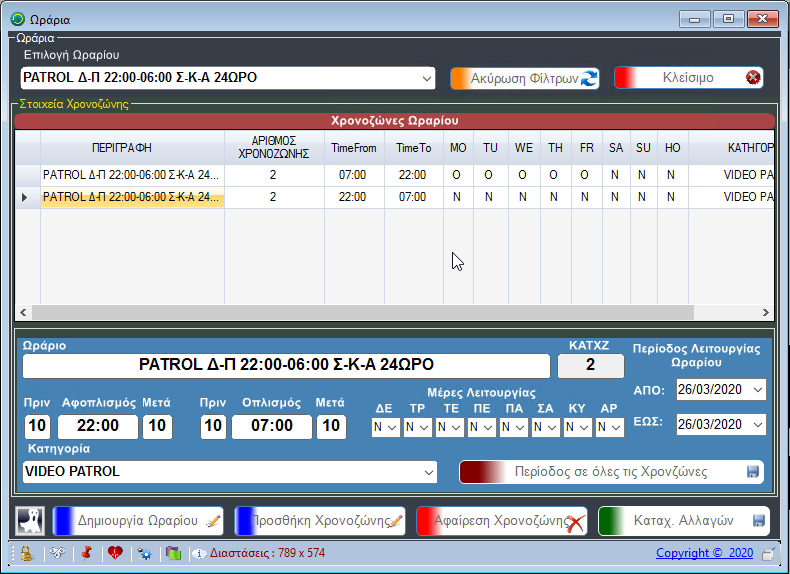790x574 pixels.
Task: Click the Αφοπλισμός time field showing 22:00
Action: [98, 427]
